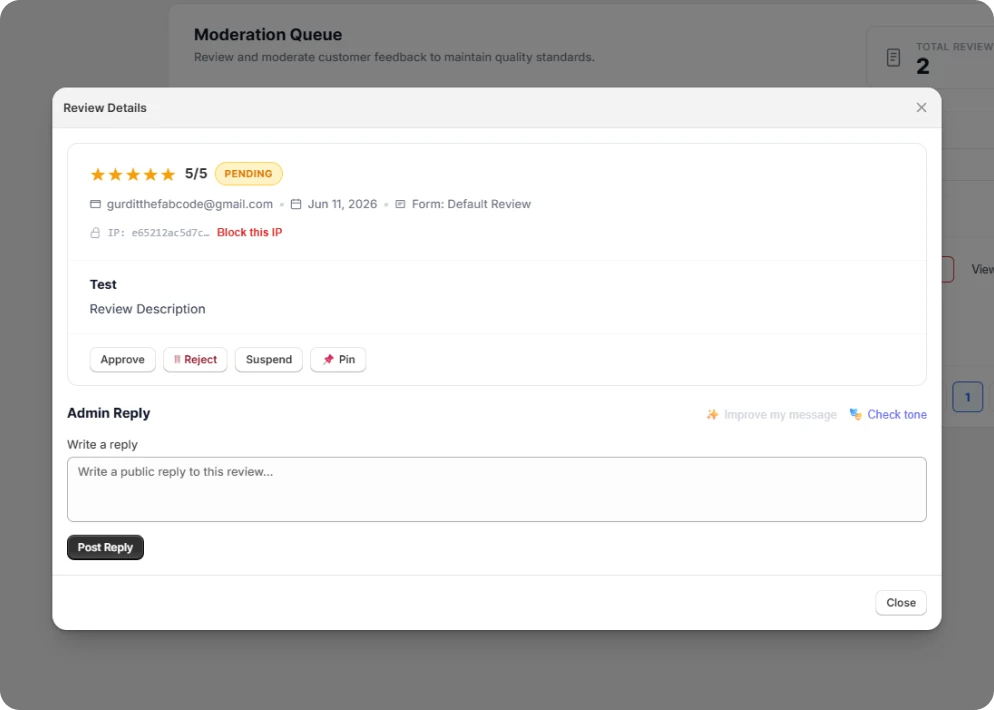Click the date Jun 11, 2026
This screenshot has height=710, width=994.
pyautogui.click(x=342, y=204)
